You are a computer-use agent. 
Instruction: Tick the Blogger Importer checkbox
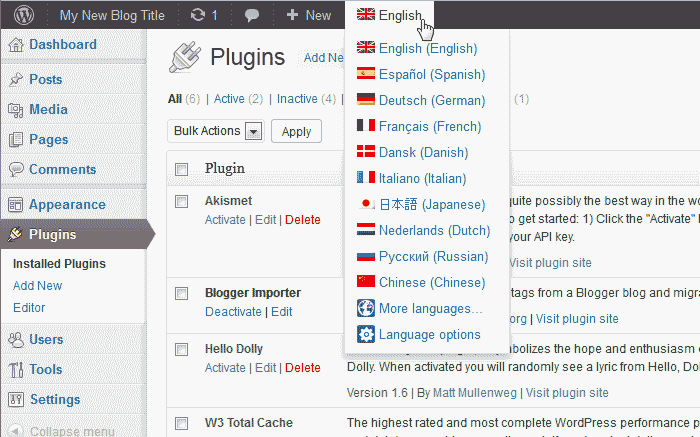pos(181,293)
